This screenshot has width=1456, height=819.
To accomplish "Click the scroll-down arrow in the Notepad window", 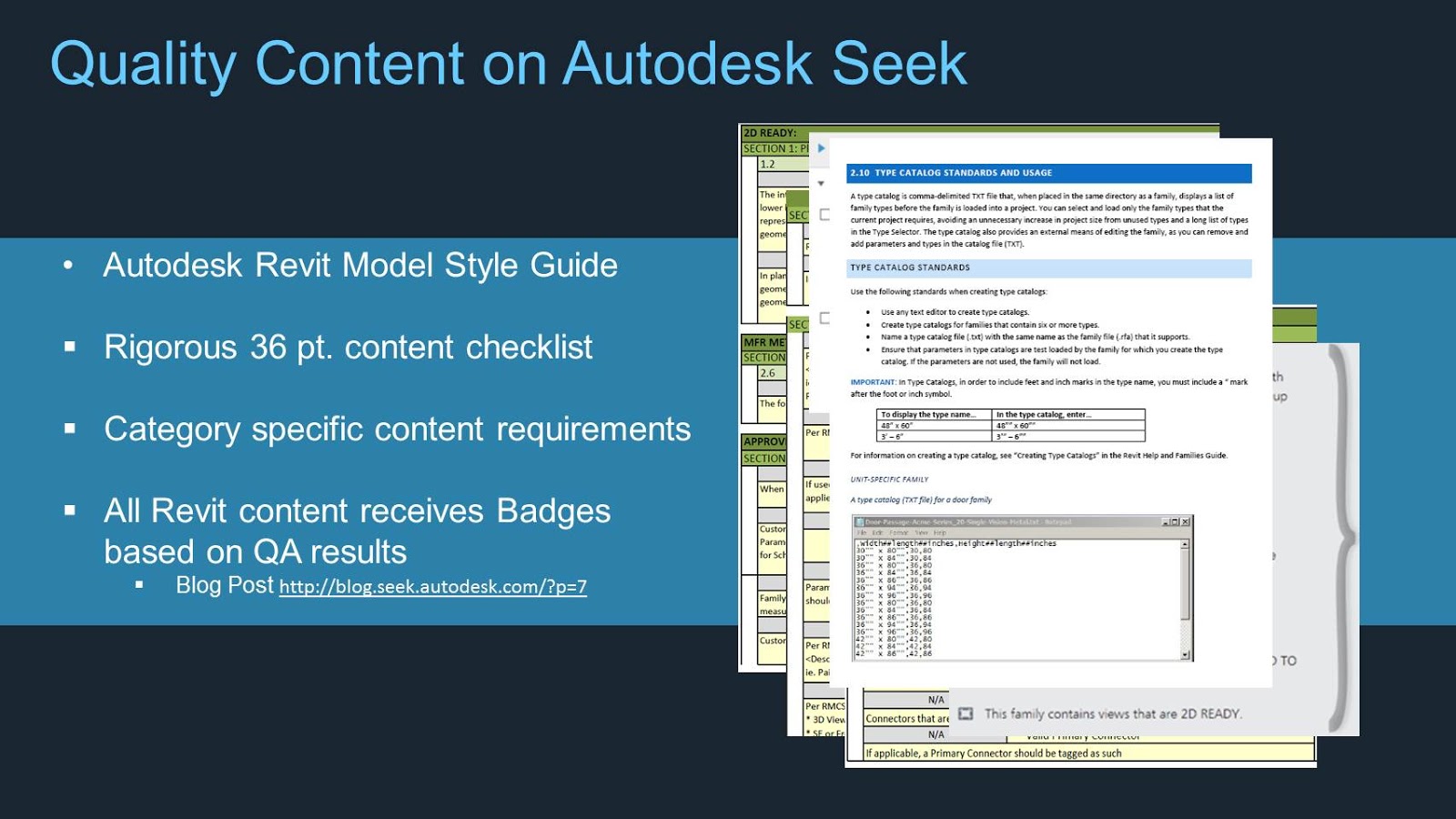I will point(1186,654).
